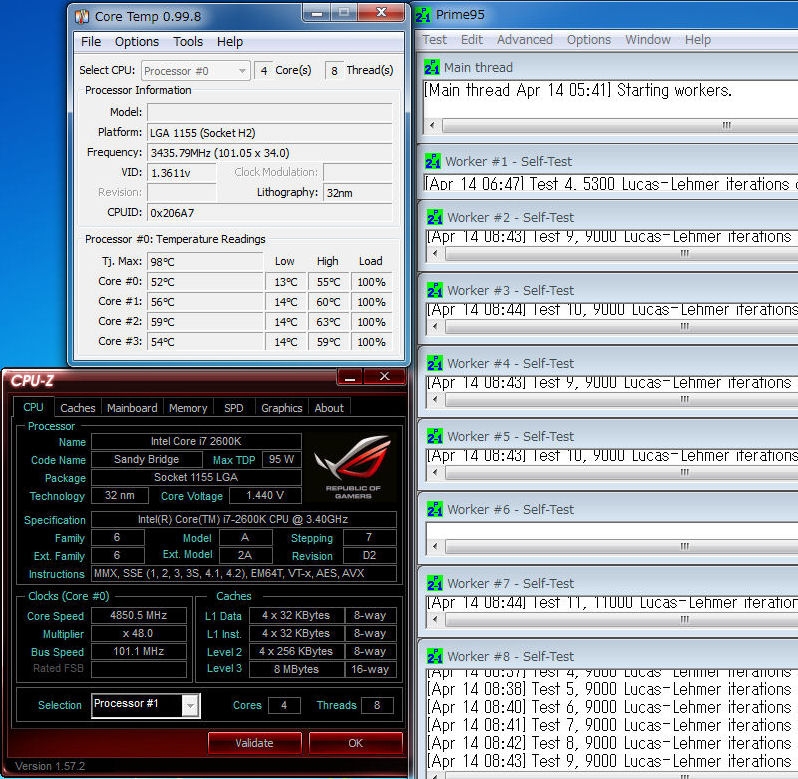Screen dimensions: 798x779
Task: Open the Options menu in Core Temp
Action: pyautogui.click(x=137, y=42)
